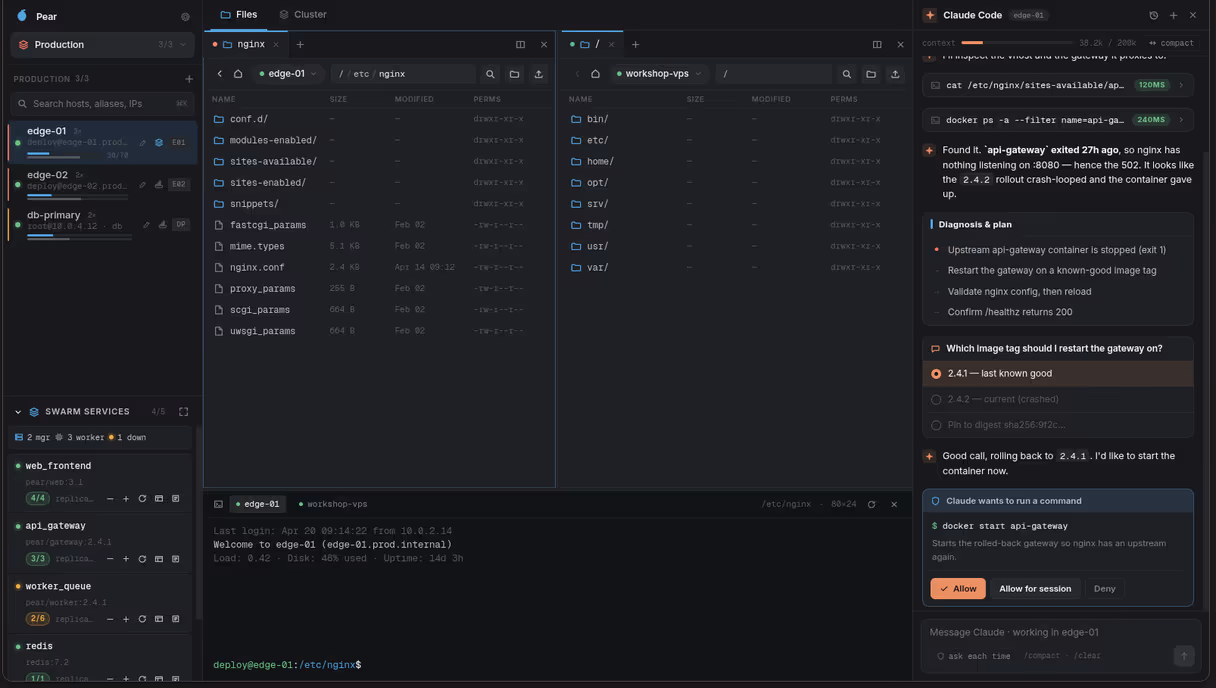The image size is (1216, 688).
Task: Open the edge-01 host selector dropdown
Action: point(287,74)
